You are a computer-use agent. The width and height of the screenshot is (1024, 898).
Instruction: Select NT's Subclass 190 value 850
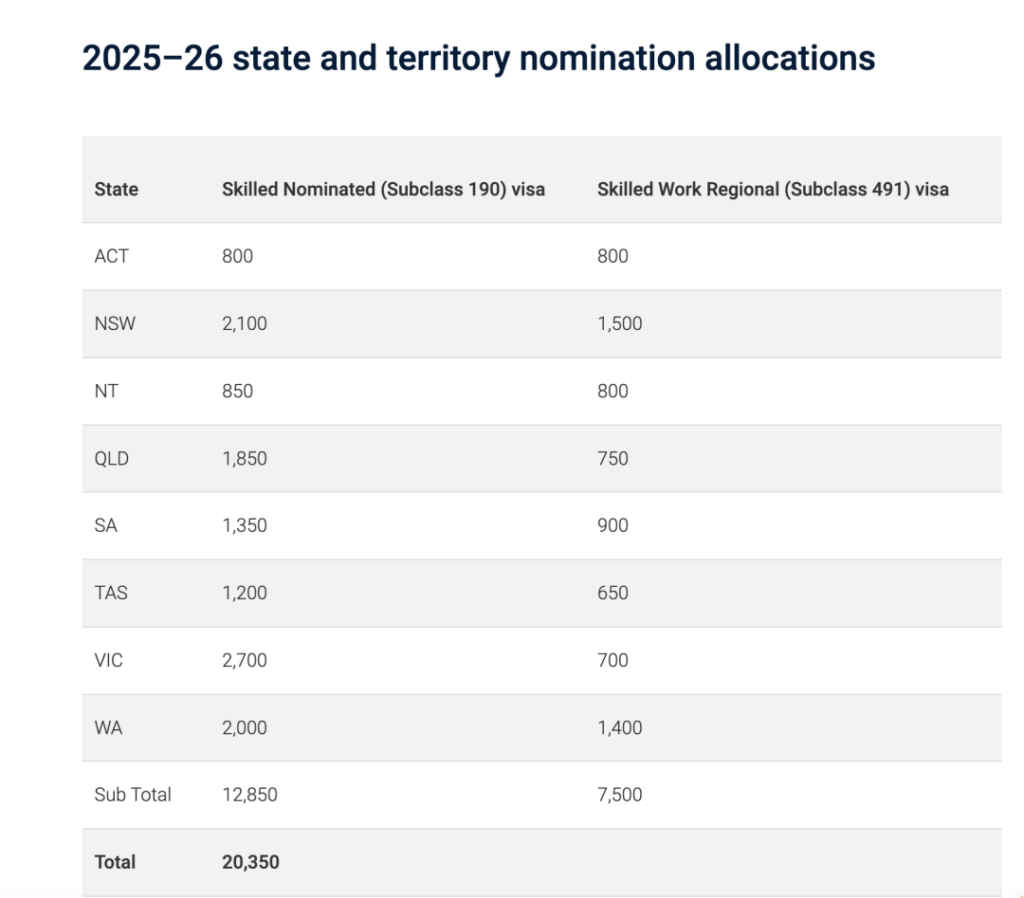237,391
